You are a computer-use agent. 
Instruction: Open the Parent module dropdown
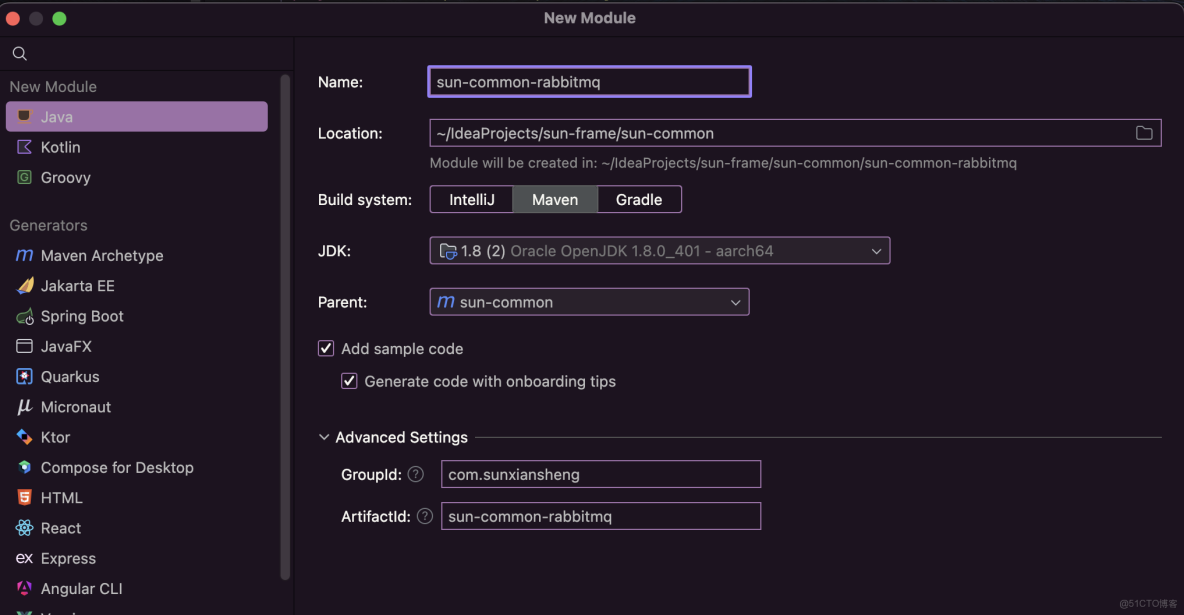pyautogui.click(x=736, y=301)
